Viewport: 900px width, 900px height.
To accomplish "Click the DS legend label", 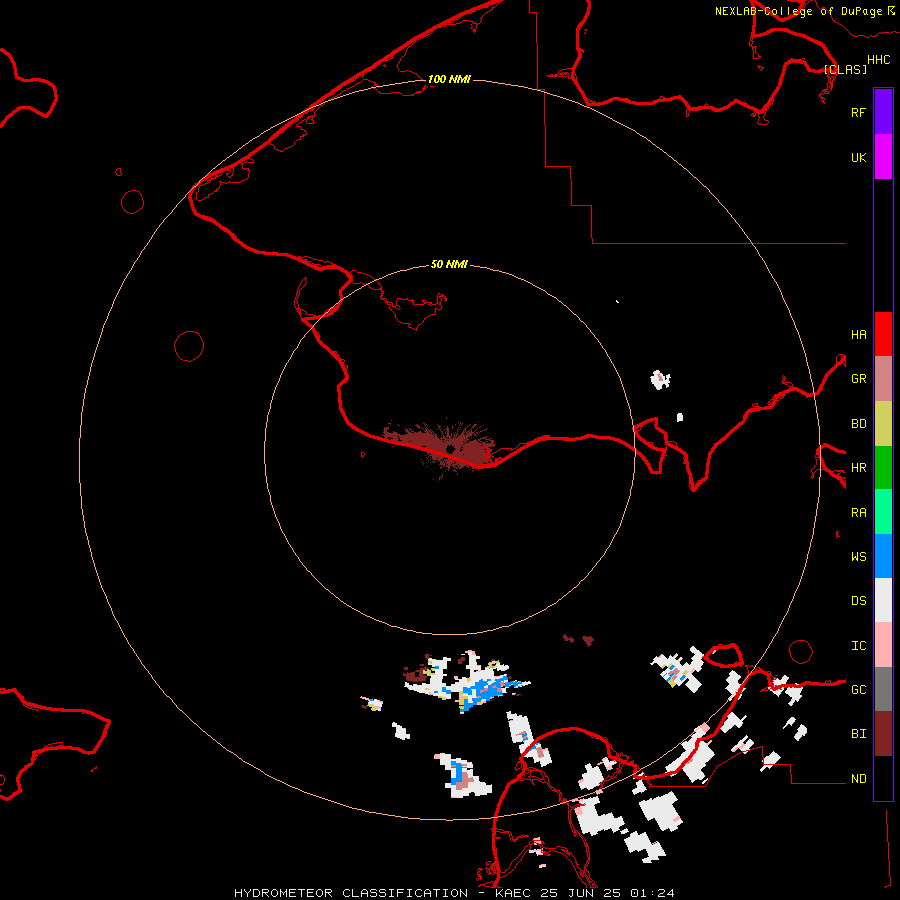I will pyautogui.click(x=858, y=600).
